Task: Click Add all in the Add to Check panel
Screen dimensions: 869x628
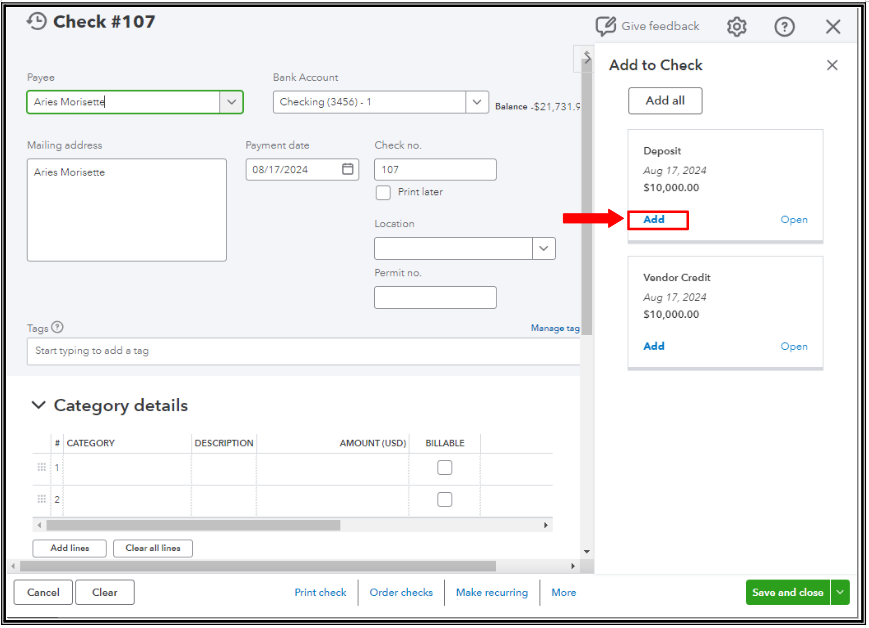Action: [664, 100]
